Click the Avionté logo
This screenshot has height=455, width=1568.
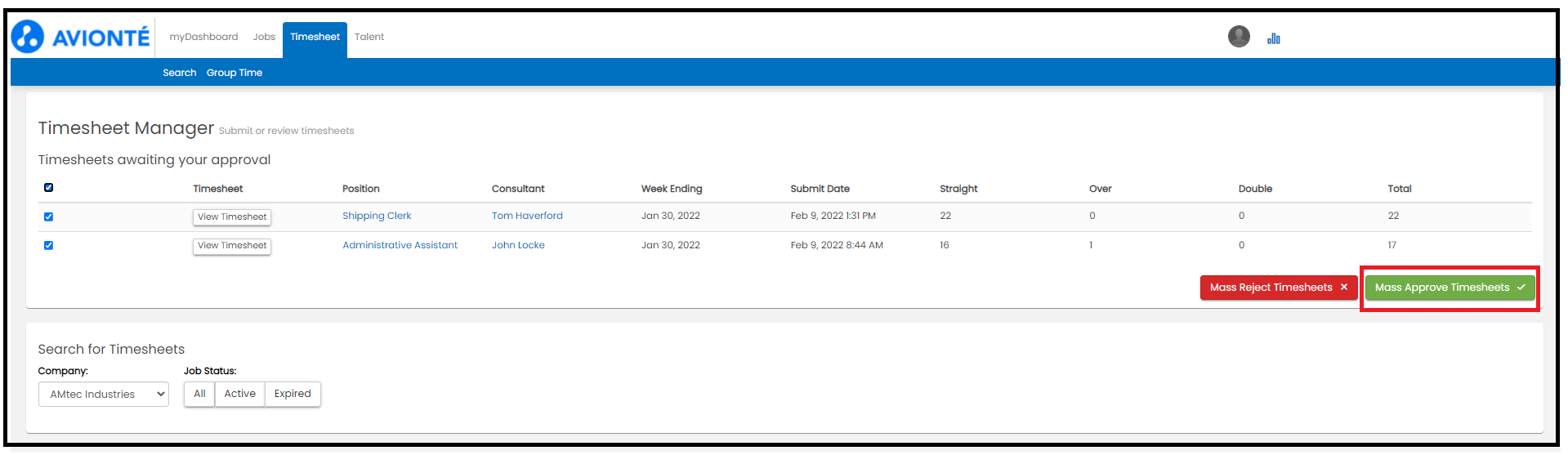[81, 37]
